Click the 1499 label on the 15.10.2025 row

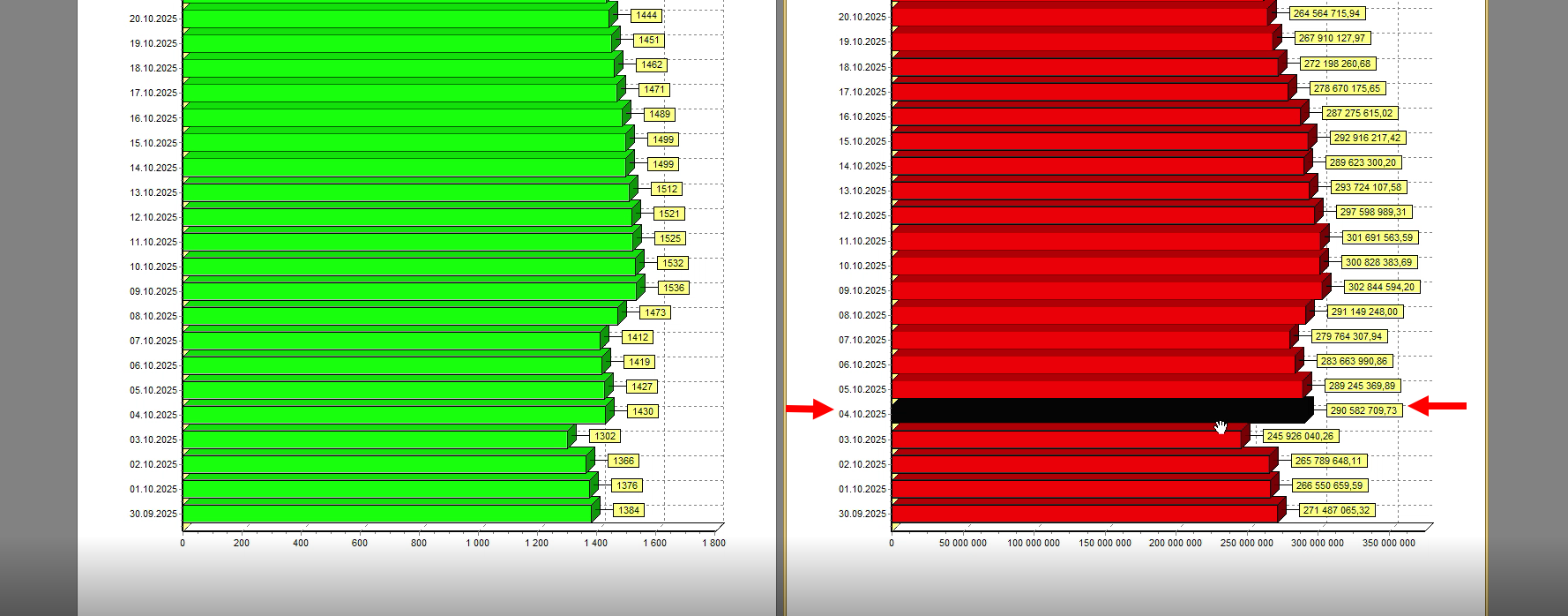663,139
